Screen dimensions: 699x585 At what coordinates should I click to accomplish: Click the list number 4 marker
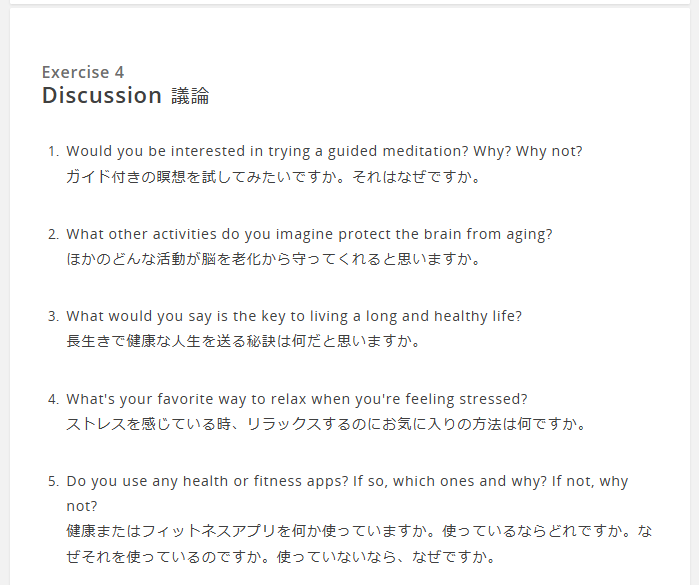click(x=53, y=399)
